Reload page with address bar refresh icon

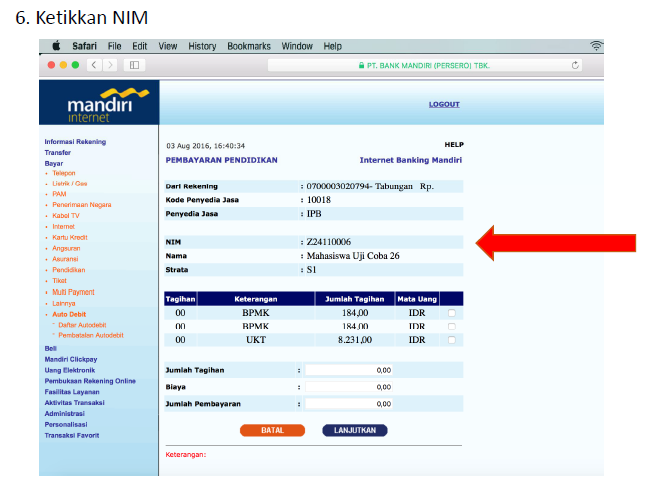575,65
